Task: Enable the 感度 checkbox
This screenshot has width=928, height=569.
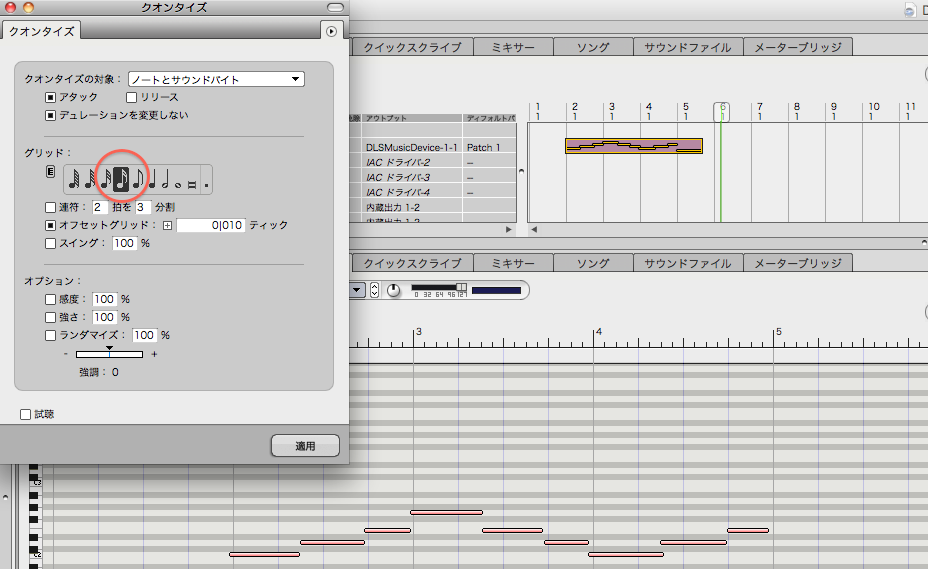Action: click(50, 300)
